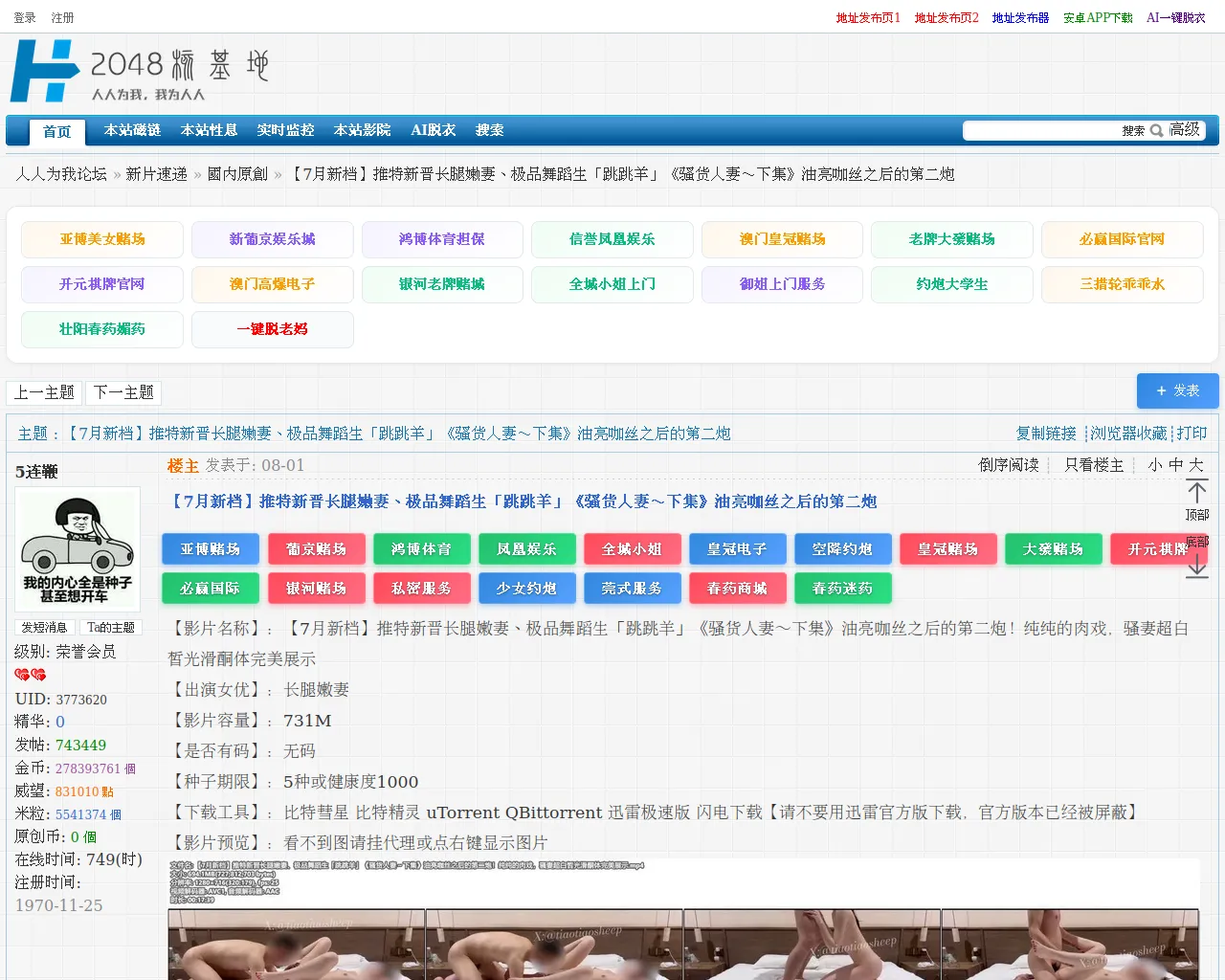Click the search magnifier icon
The height and width of the screenshot is (980, 1225).
pos(1156,130)
